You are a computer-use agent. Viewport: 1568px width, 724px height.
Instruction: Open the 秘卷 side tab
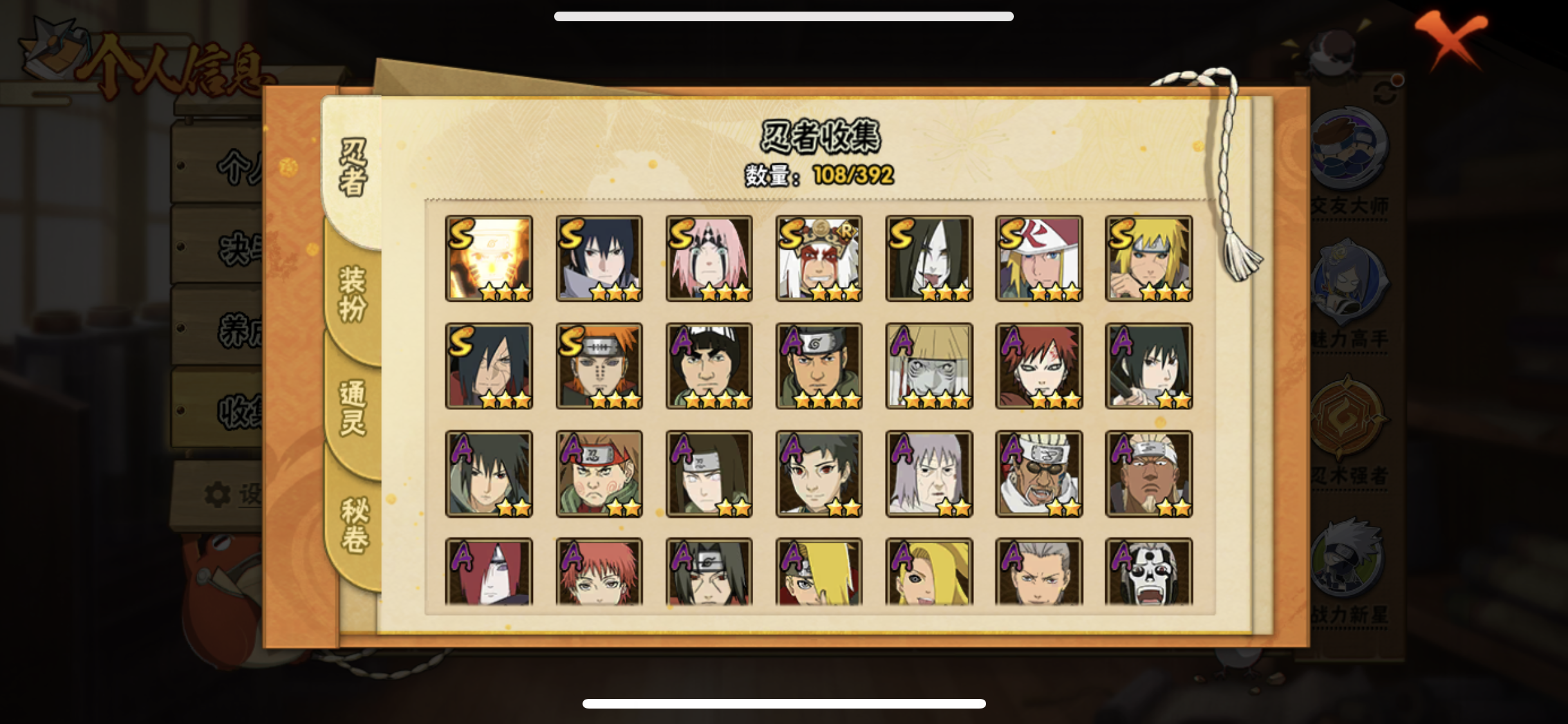[354, 524]
